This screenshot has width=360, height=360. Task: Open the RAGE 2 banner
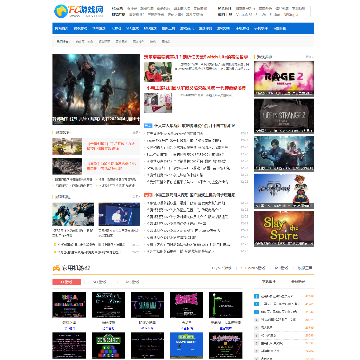click(284, 79)
